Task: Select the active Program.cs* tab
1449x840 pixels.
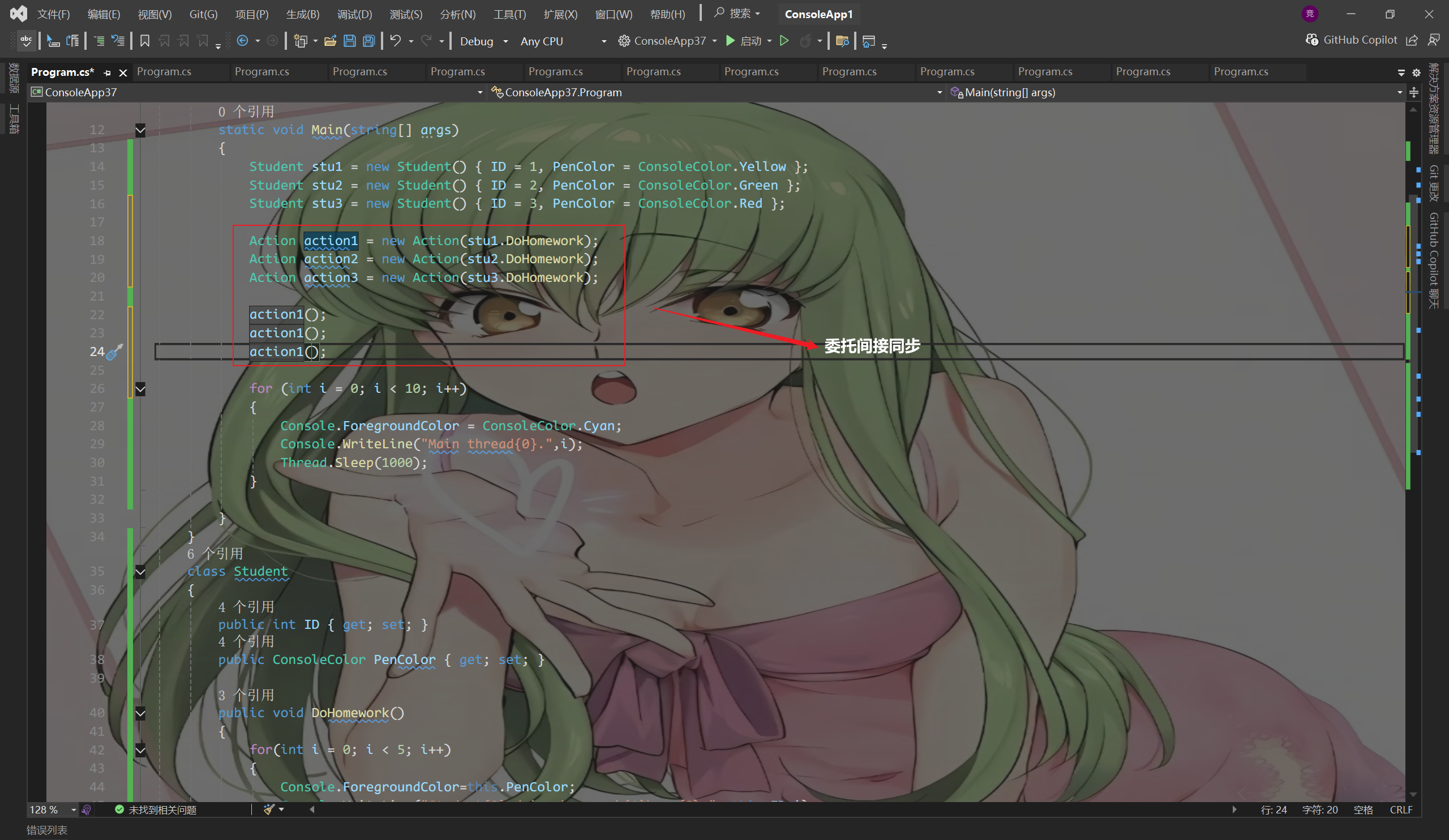Action: point(63,72)
